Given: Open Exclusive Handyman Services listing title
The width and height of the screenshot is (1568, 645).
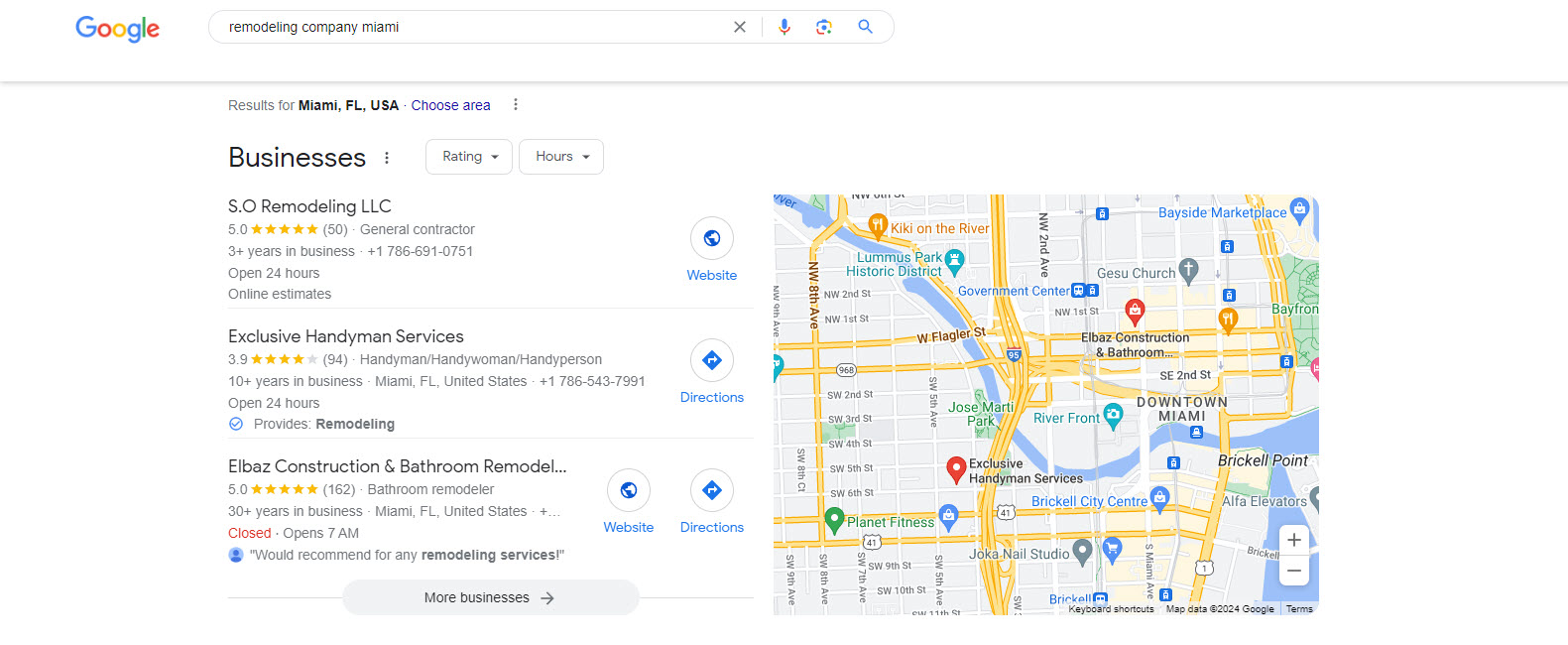Looking at the screenshot, I should (346, 336).
